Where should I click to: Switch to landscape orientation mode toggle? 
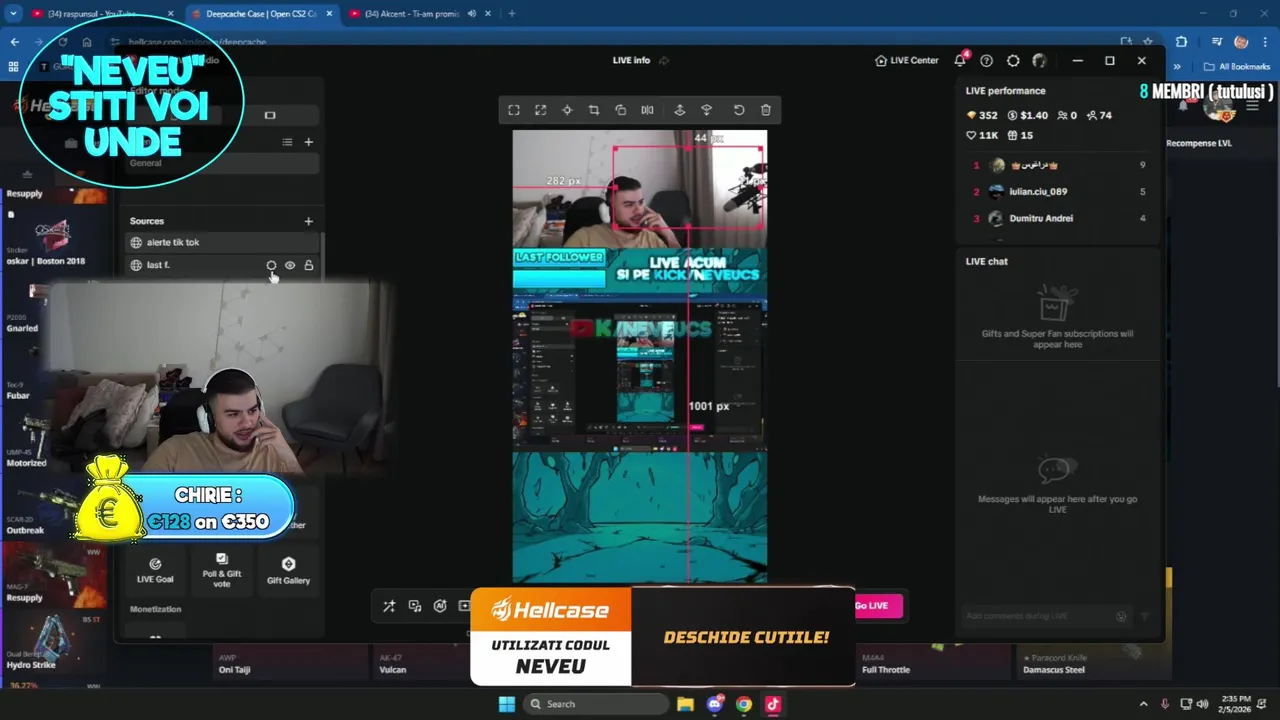(270, 115)
